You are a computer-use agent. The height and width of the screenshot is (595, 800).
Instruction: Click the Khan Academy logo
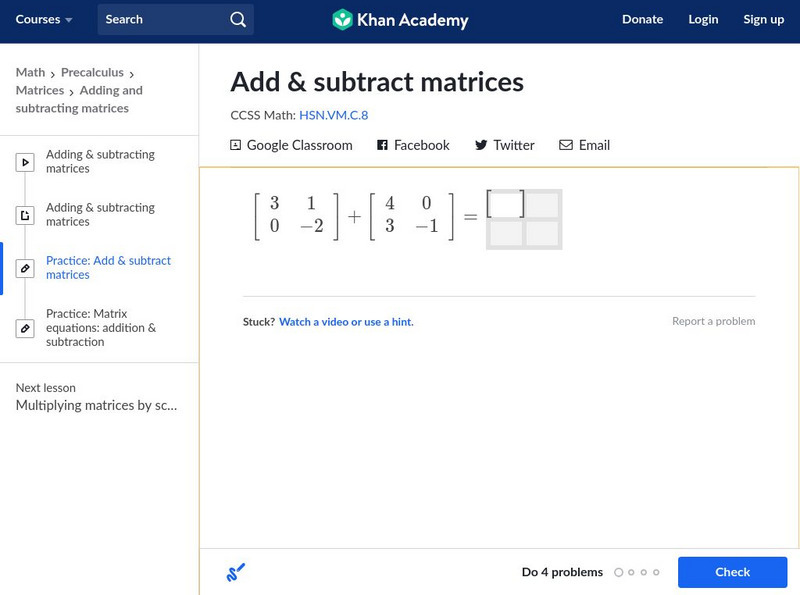coord(400,20)
